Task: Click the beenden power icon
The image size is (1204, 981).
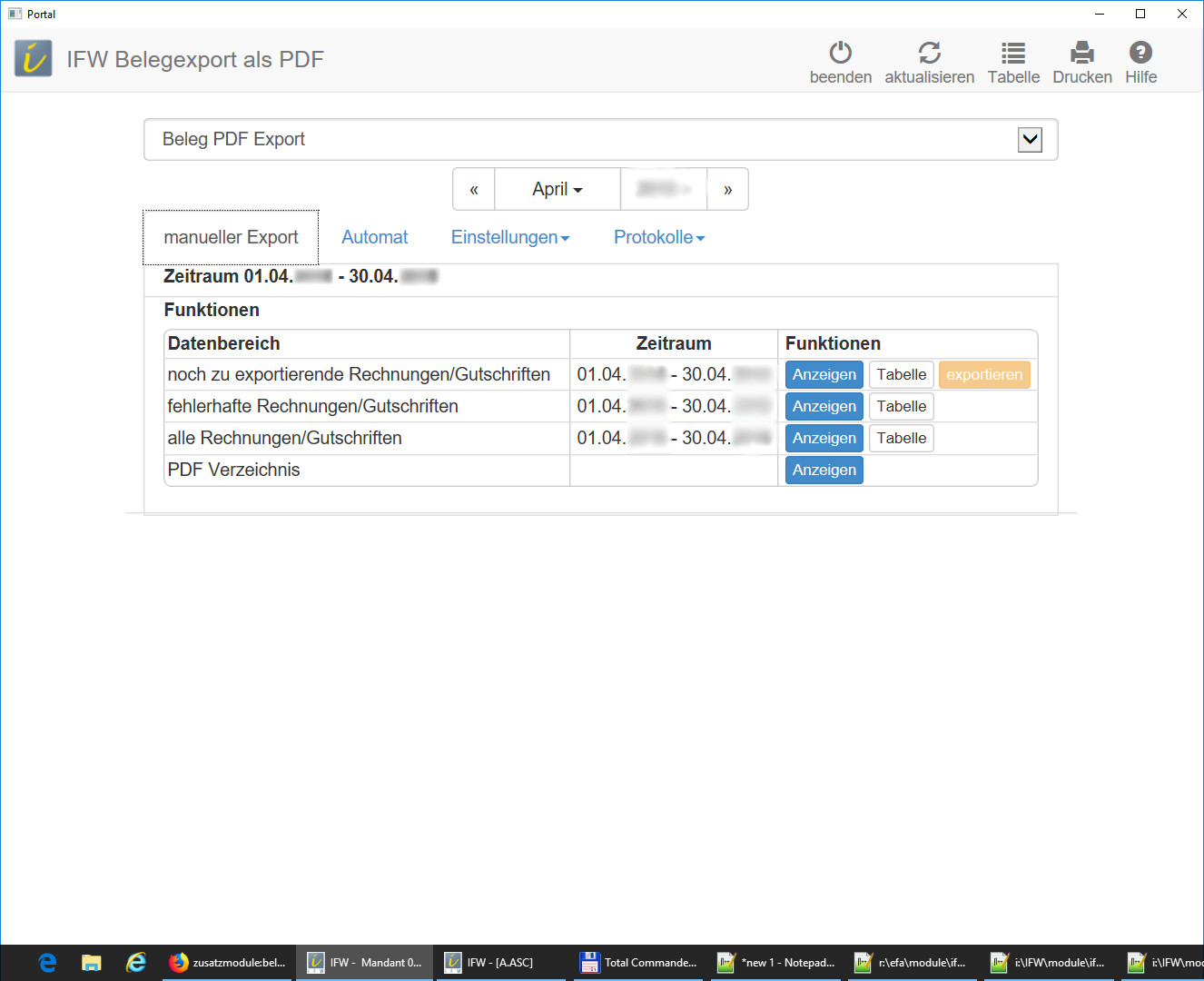Action: (x=840, y=53)
